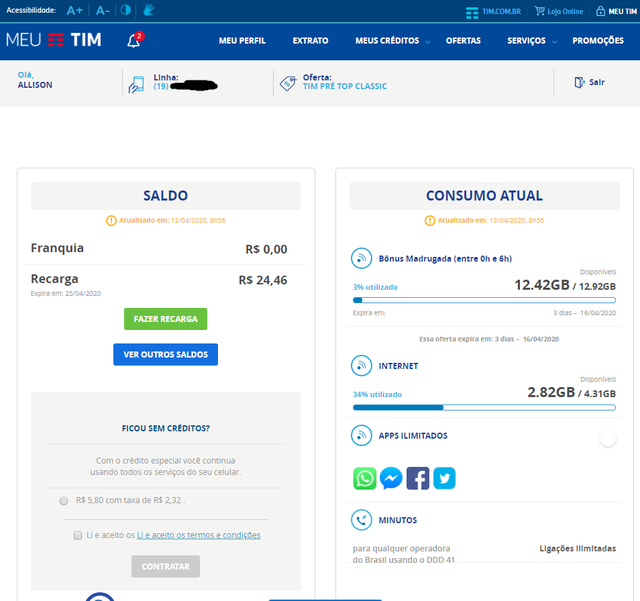Click the Bônus Madrugada data icon
The image size is (640, 601).
[x=361, y=258]
